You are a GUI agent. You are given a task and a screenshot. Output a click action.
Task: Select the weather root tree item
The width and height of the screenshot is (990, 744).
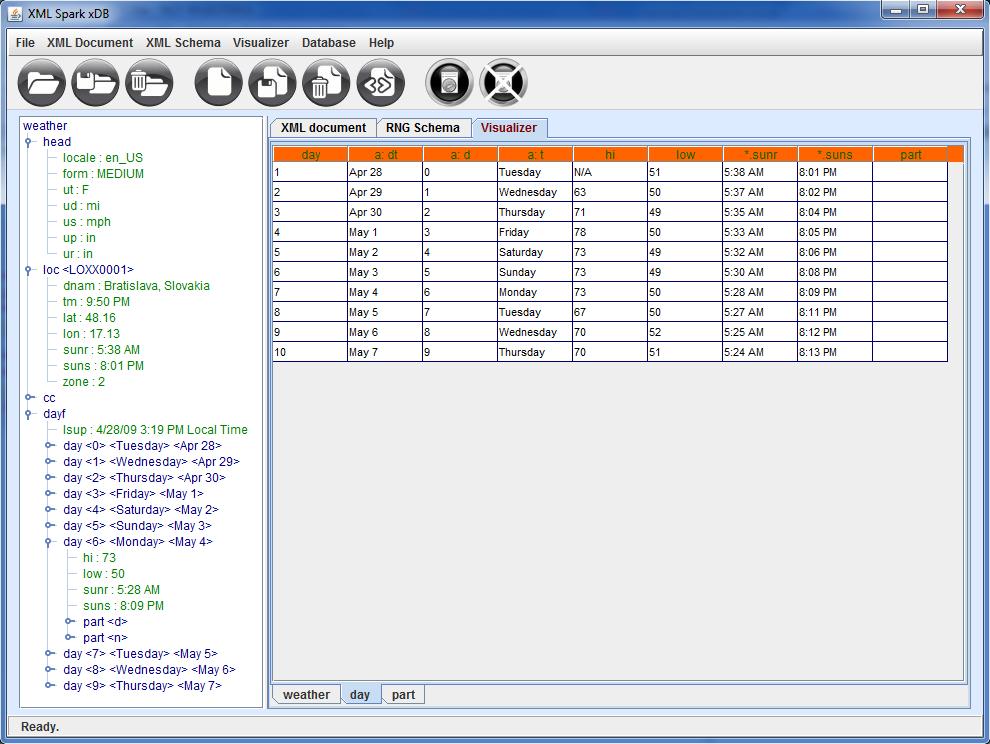click(x=45, y=126)
